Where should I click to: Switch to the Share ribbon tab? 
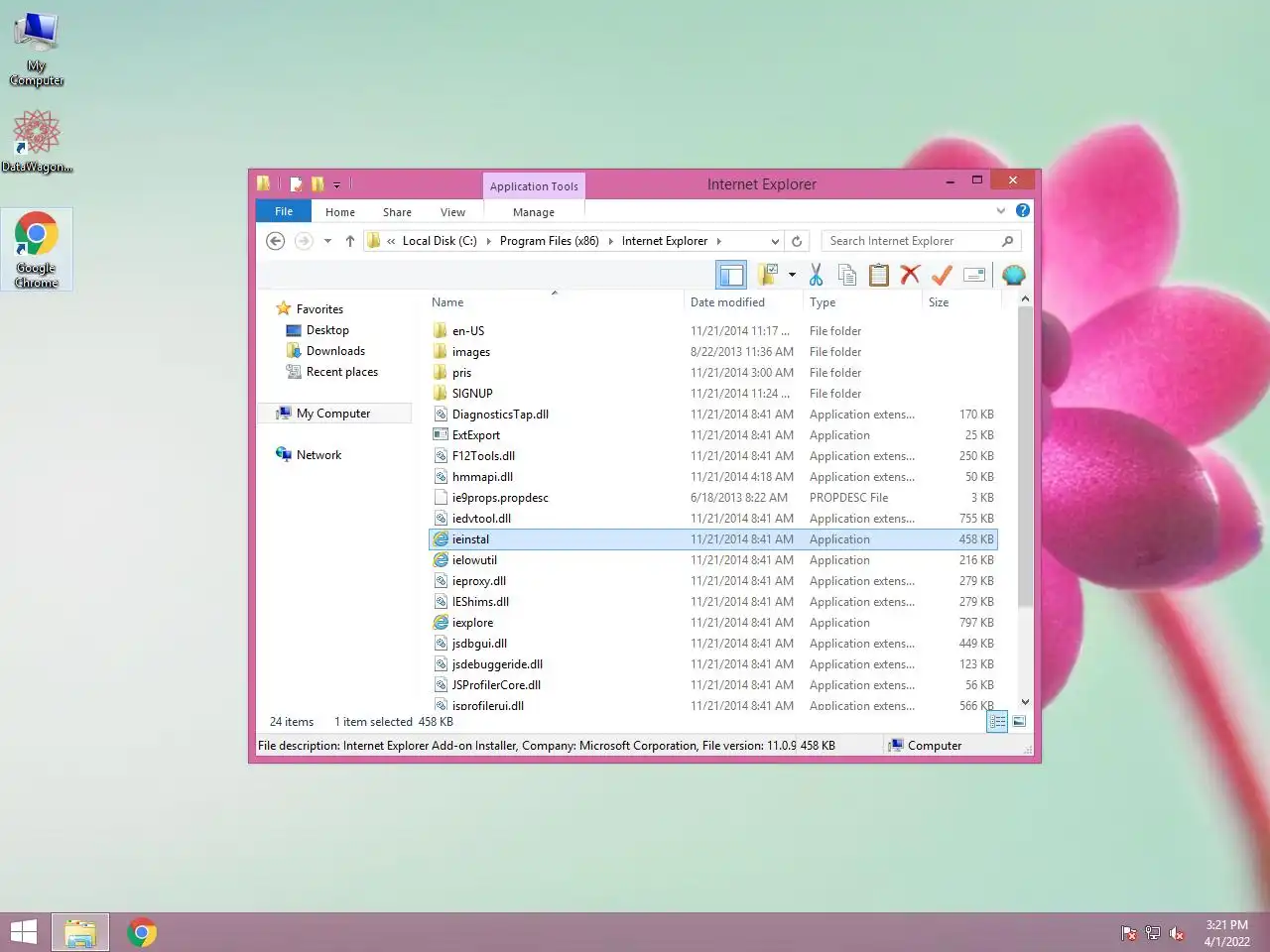pos(397,212)
